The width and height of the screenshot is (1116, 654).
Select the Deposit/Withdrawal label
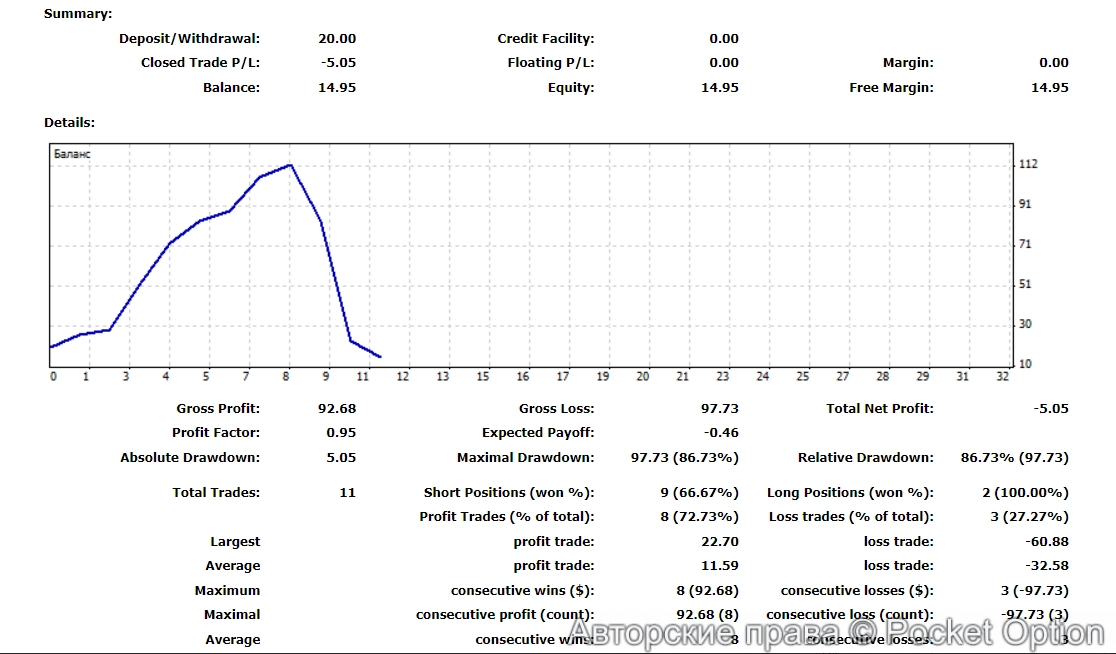189,38
